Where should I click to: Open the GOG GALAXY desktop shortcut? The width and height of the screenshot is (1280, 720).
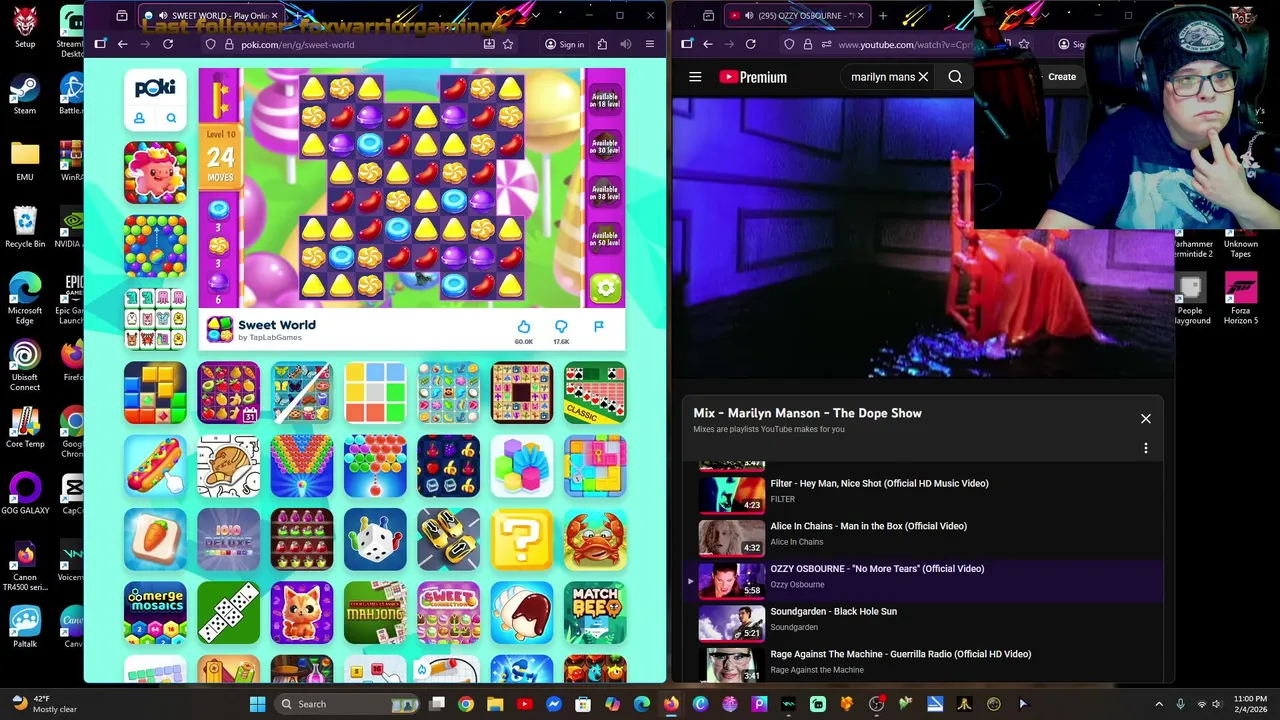[25, 493]
